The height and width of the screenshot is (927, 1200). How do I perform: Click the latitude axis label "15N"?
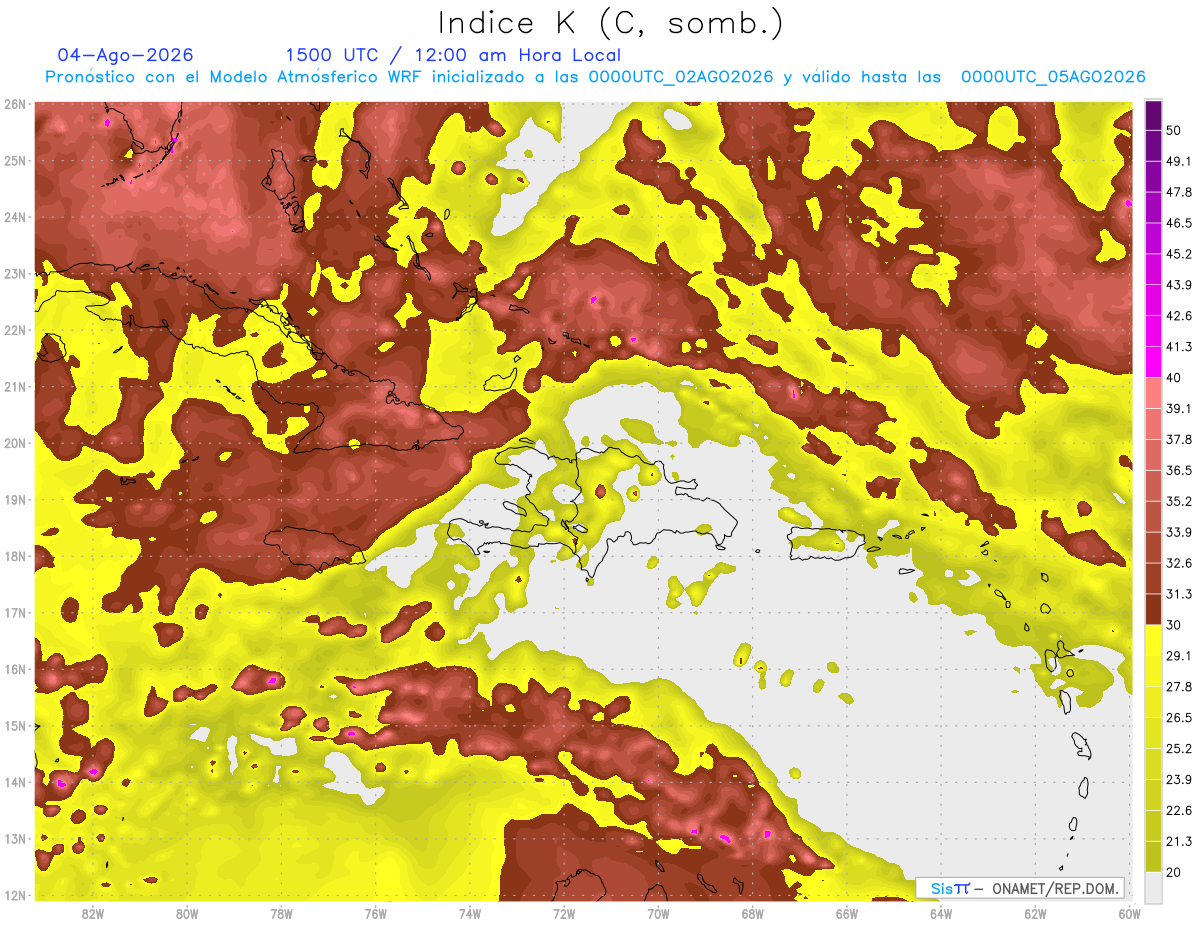point(15,726)
